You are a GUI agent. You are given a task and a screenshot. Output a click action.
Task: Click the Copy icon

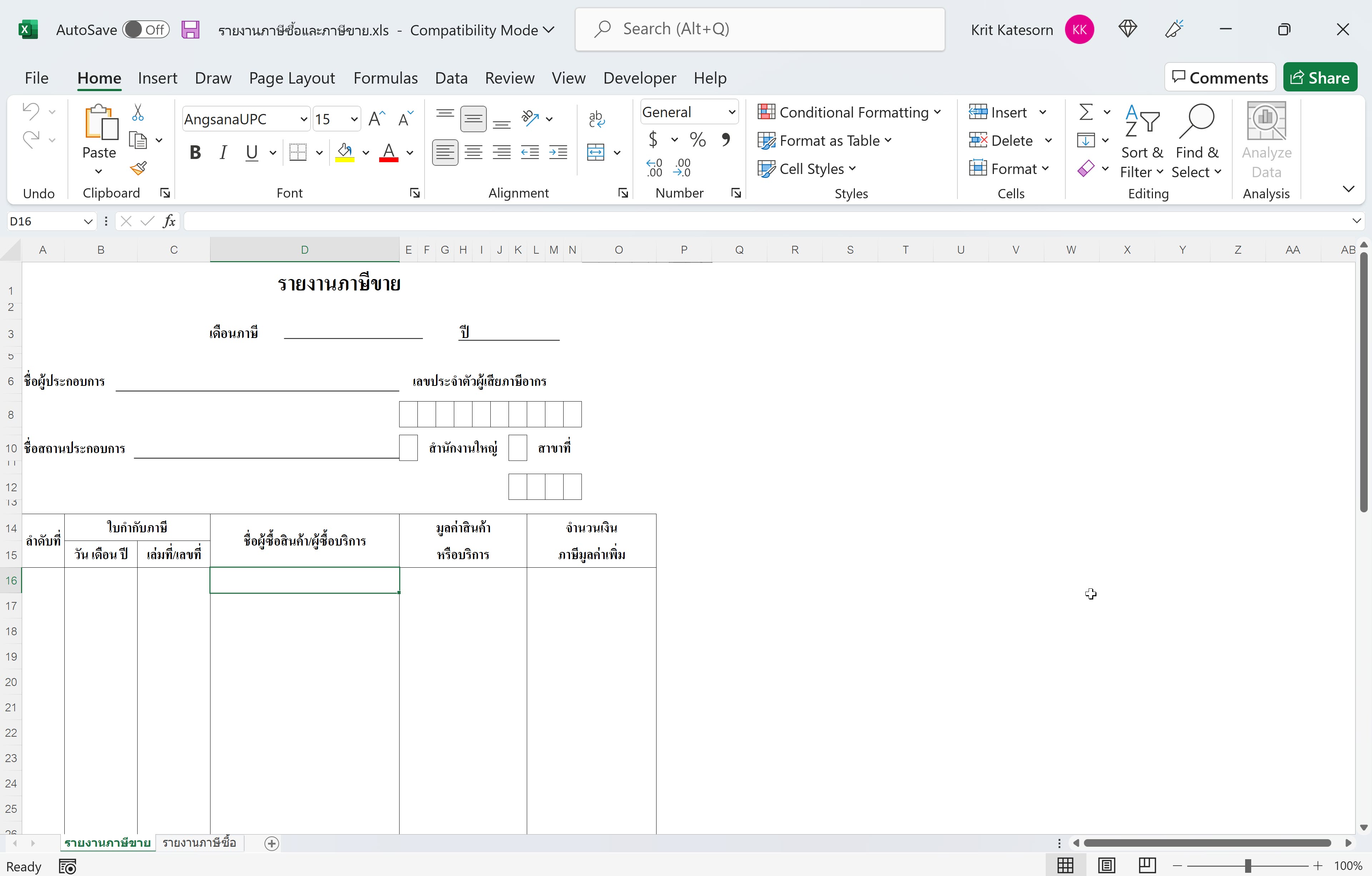point(138,140)
